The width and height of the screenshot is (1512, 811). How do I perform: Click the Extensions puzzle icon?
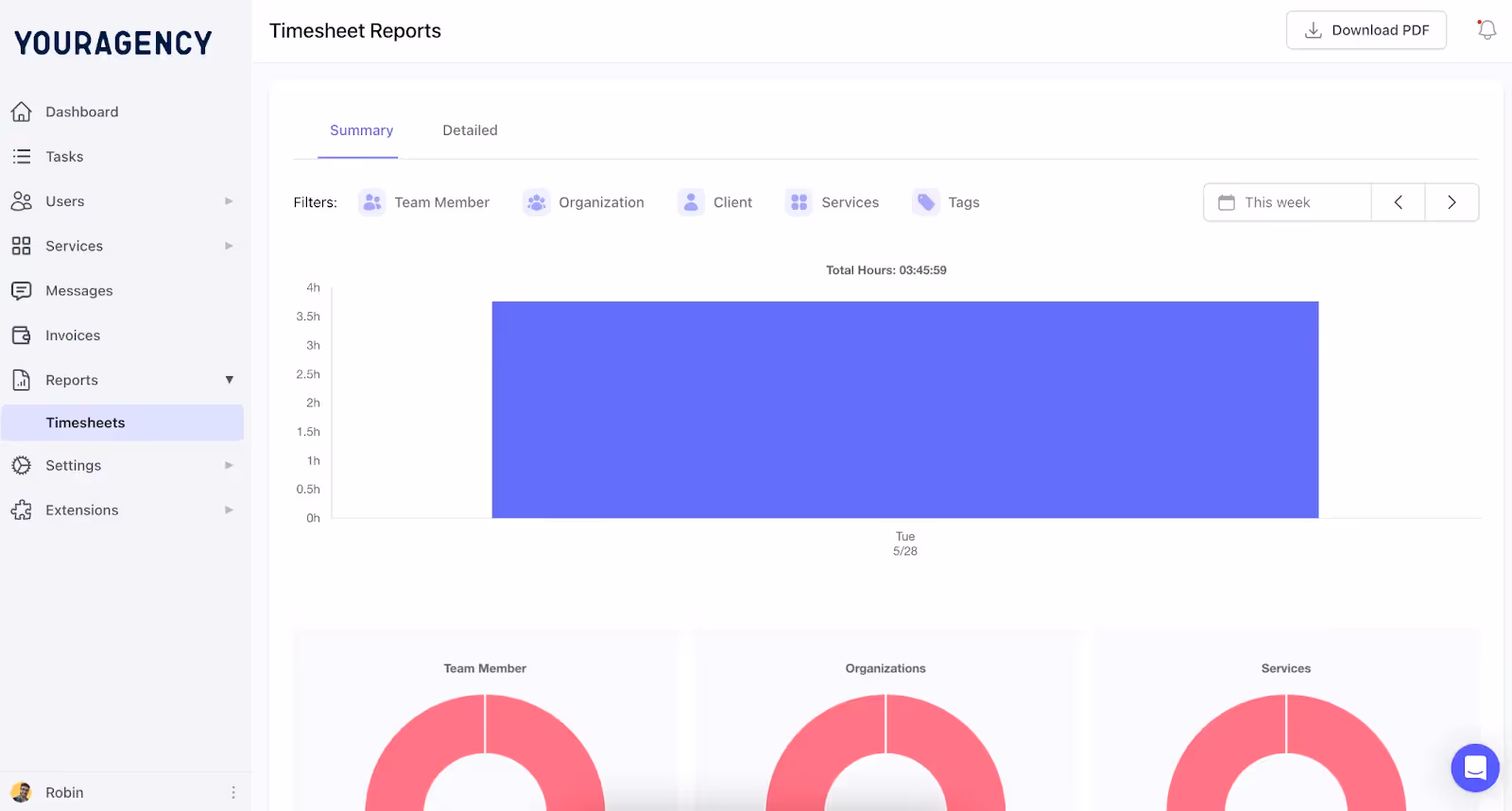tap(22, 509)
